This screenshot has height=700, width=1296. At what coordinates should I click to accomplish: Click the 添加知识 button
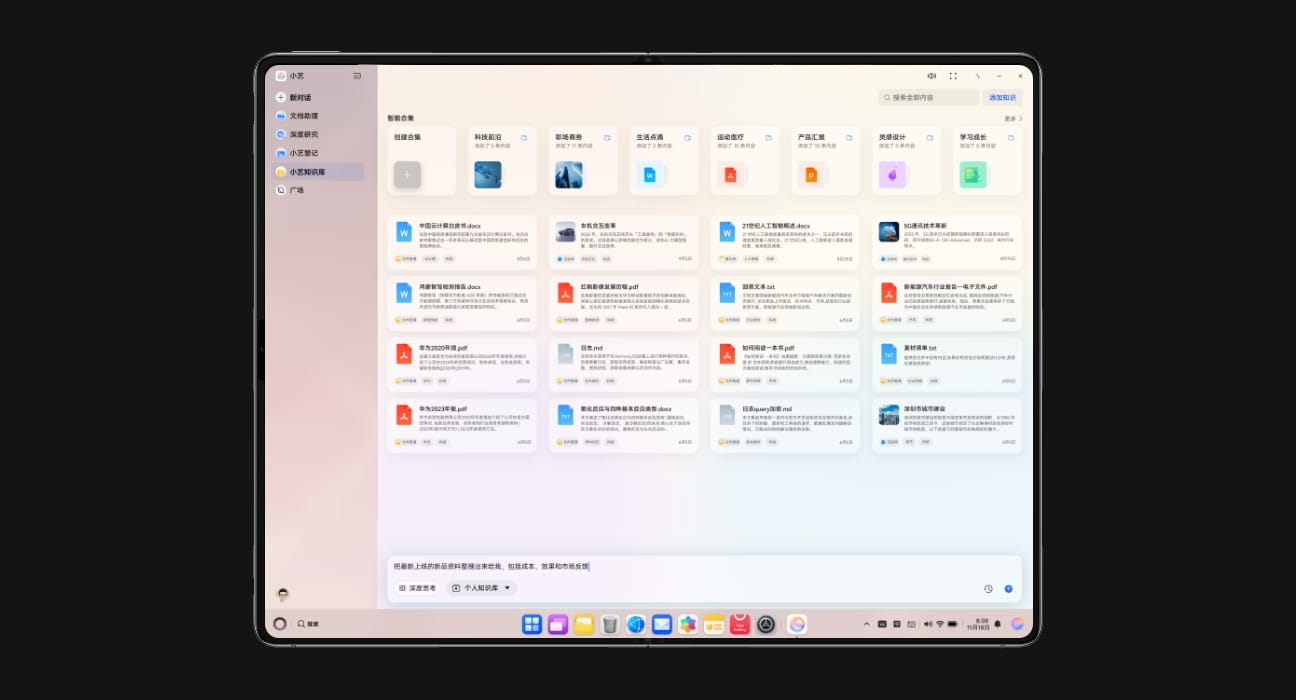pos(1002,98)
